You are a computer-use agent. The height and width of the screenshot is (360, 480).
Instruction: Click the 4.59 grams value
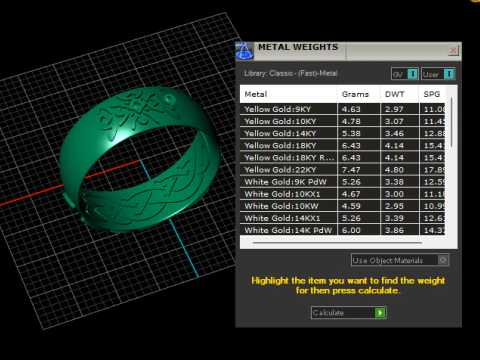point(351,206)
